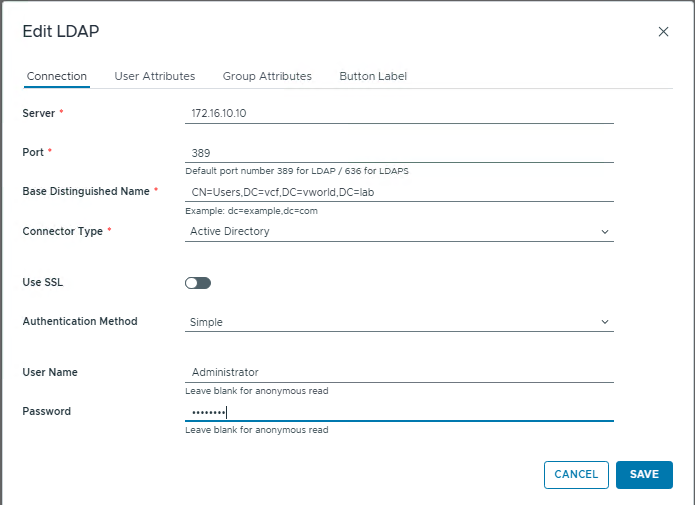695x505 pixels.
Task: Click the Server field containing 172.16.10.10
Action: [398, 114]
